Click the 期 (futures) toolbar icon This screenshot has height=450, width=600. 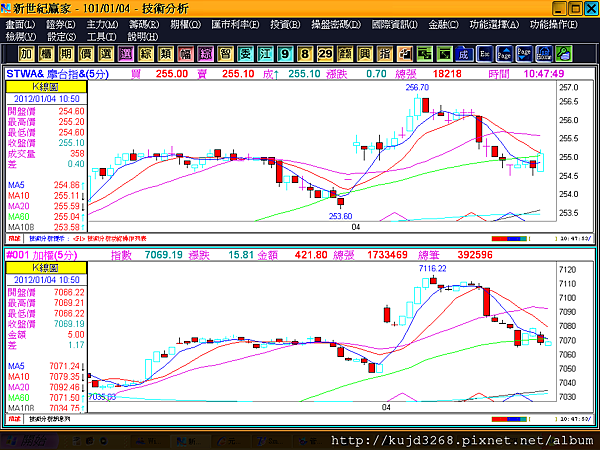[x=66, y=54]
